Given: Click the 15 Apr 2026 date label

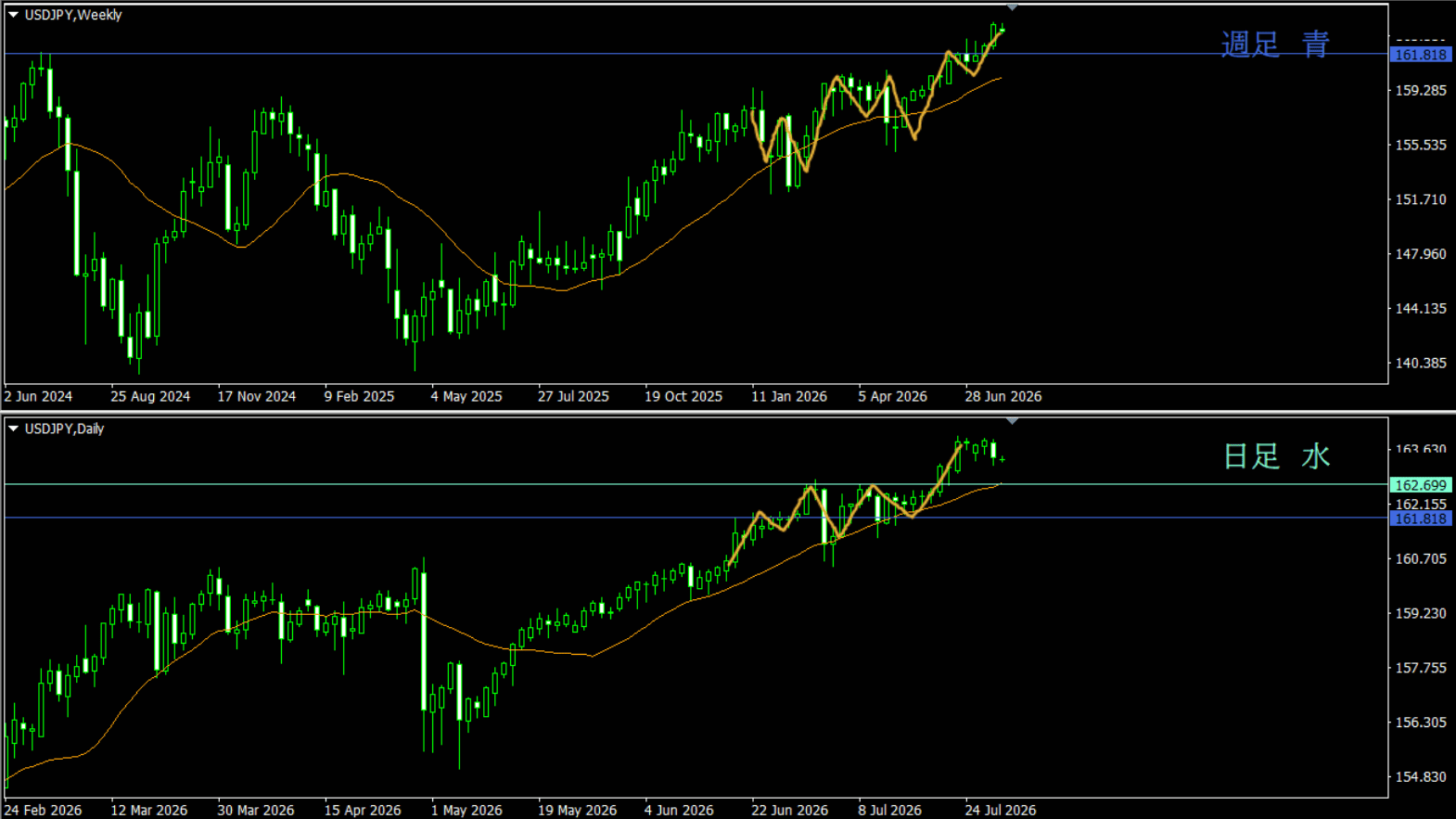Looking at the screenshot, I should click(x=363, y=810).
